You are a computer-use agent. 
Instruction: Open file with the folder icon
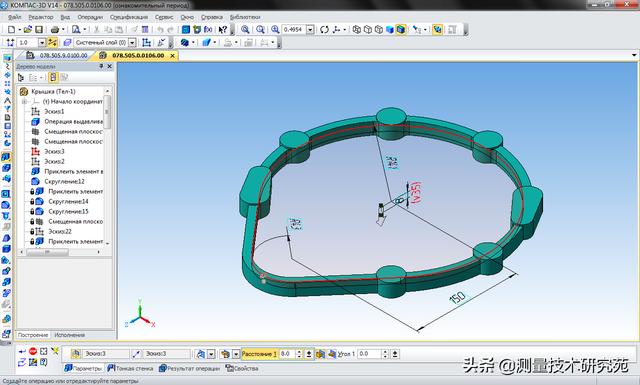click(28, 29)
